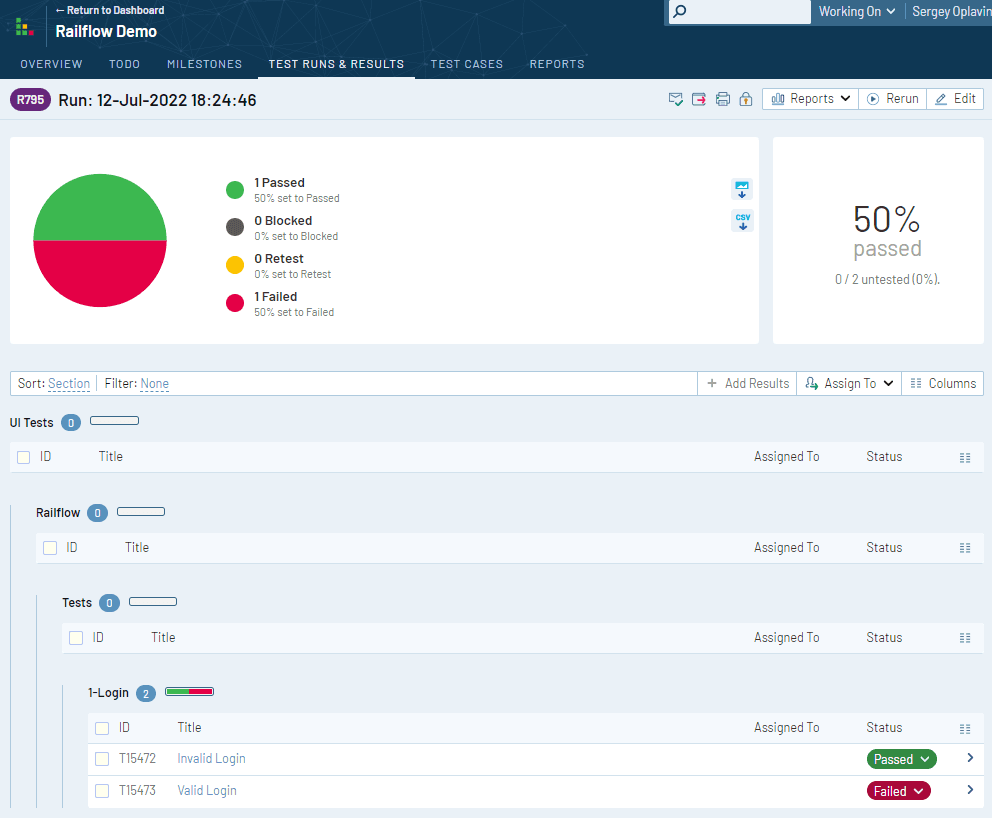
Task: Open the Working On dropdown
Action: [x=855, y=12]
